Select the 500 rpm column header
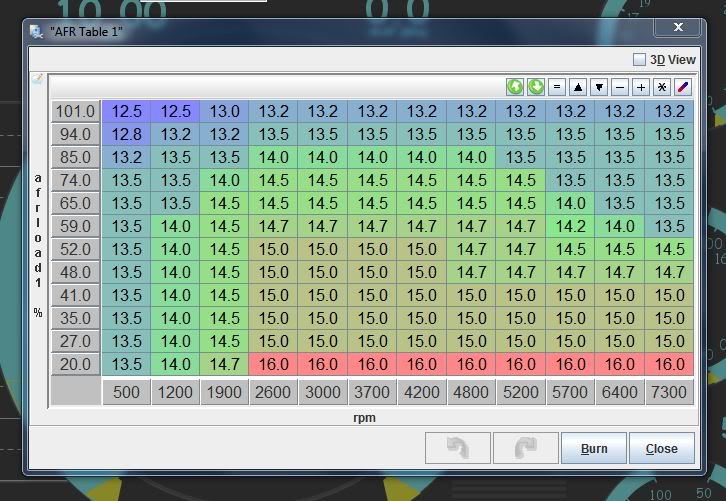The height and width of the screenshot is (501, 726). tap(126, 392)
